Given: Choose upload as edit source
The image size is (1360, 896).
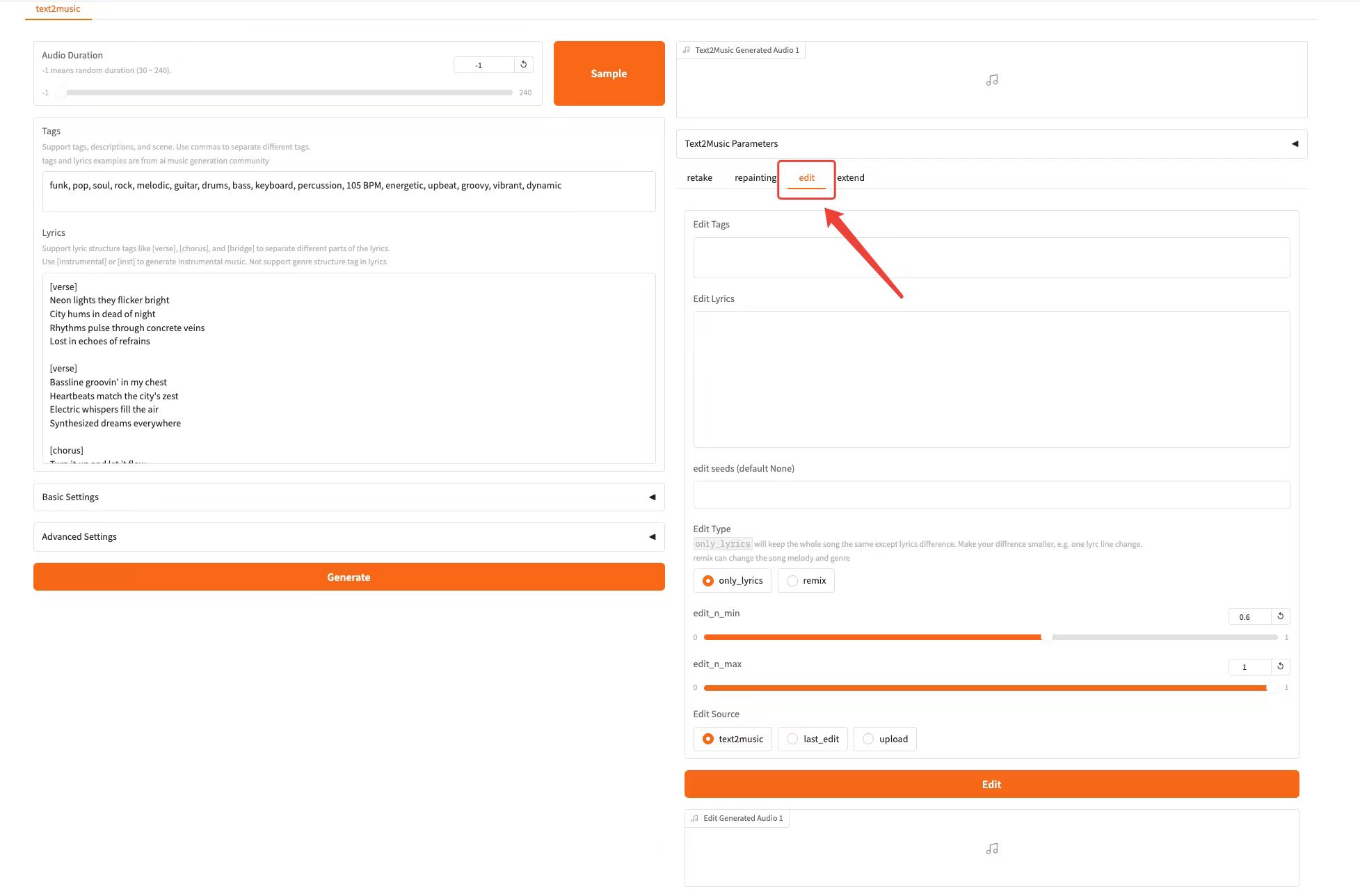Looking at the screenshot, I should pos(868,739).
